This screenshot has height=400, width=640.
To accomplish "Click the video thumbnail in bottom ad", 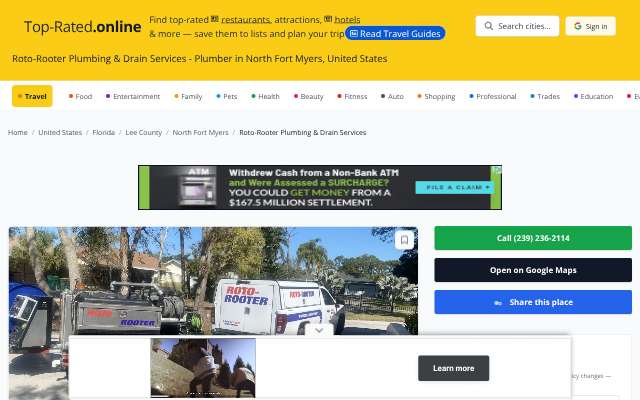I will (x=203, y=368).
